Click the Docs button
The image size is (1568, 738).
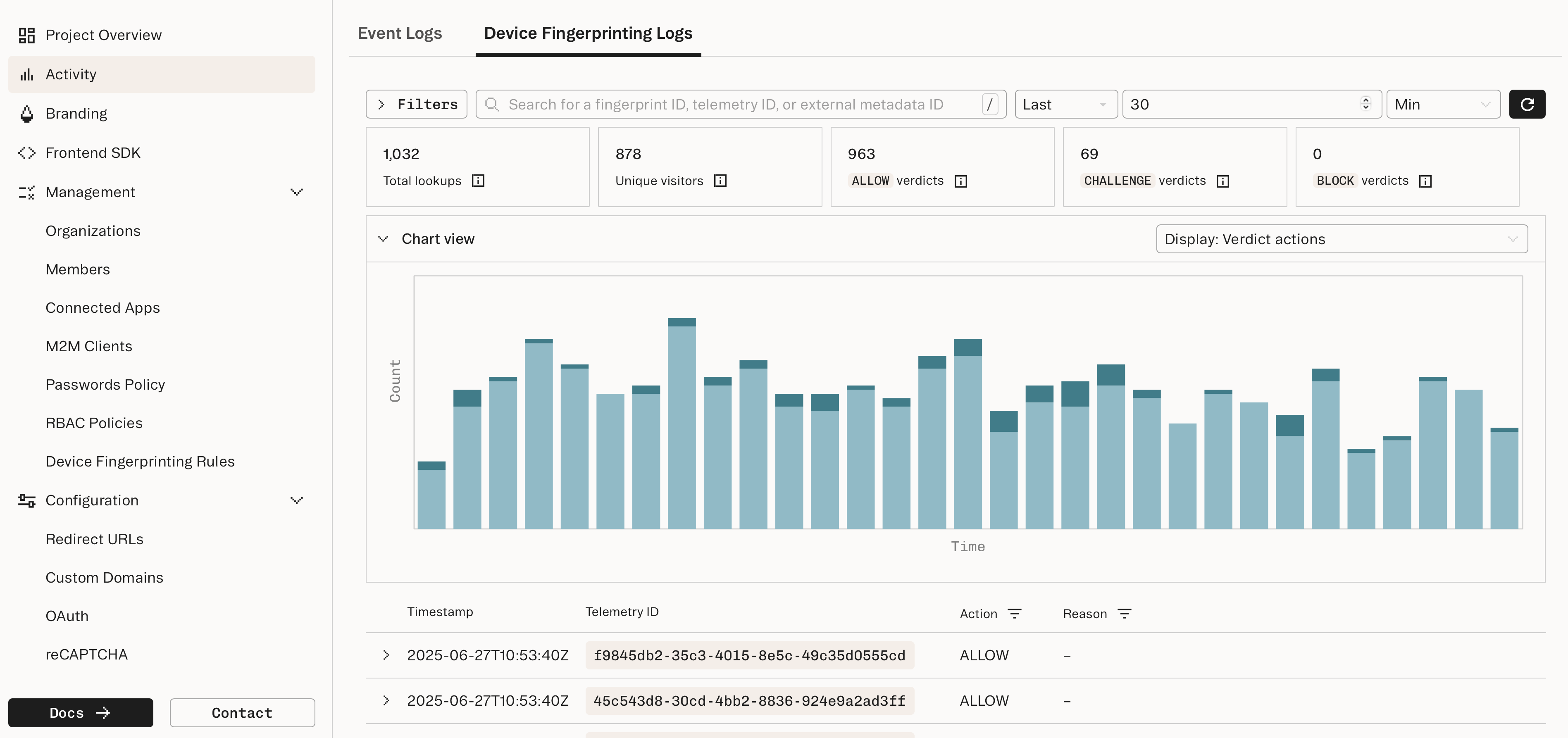[x=80, y=712]
